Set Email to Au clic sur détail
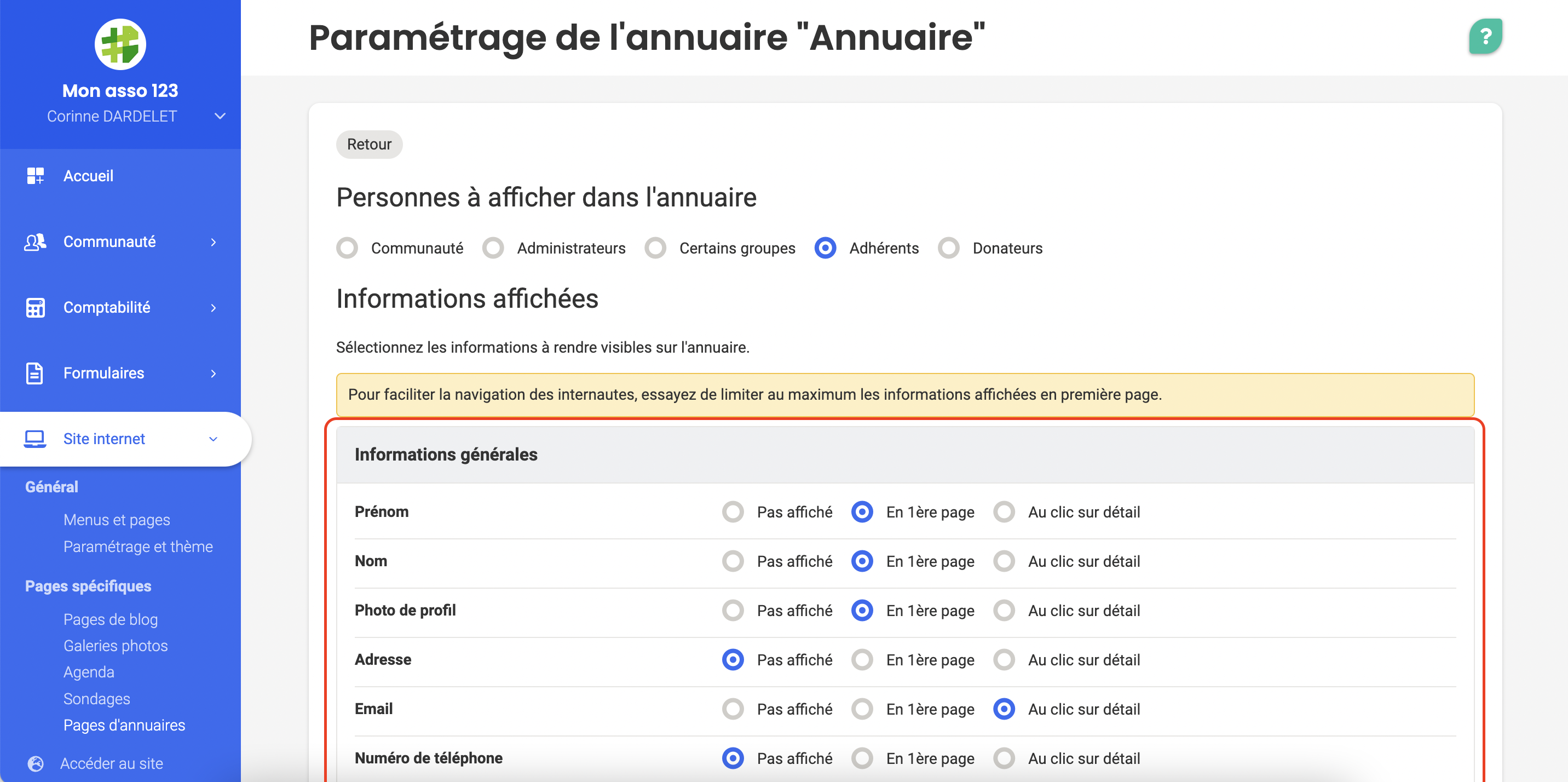The image size is (1568, 782). [1004, 709]
